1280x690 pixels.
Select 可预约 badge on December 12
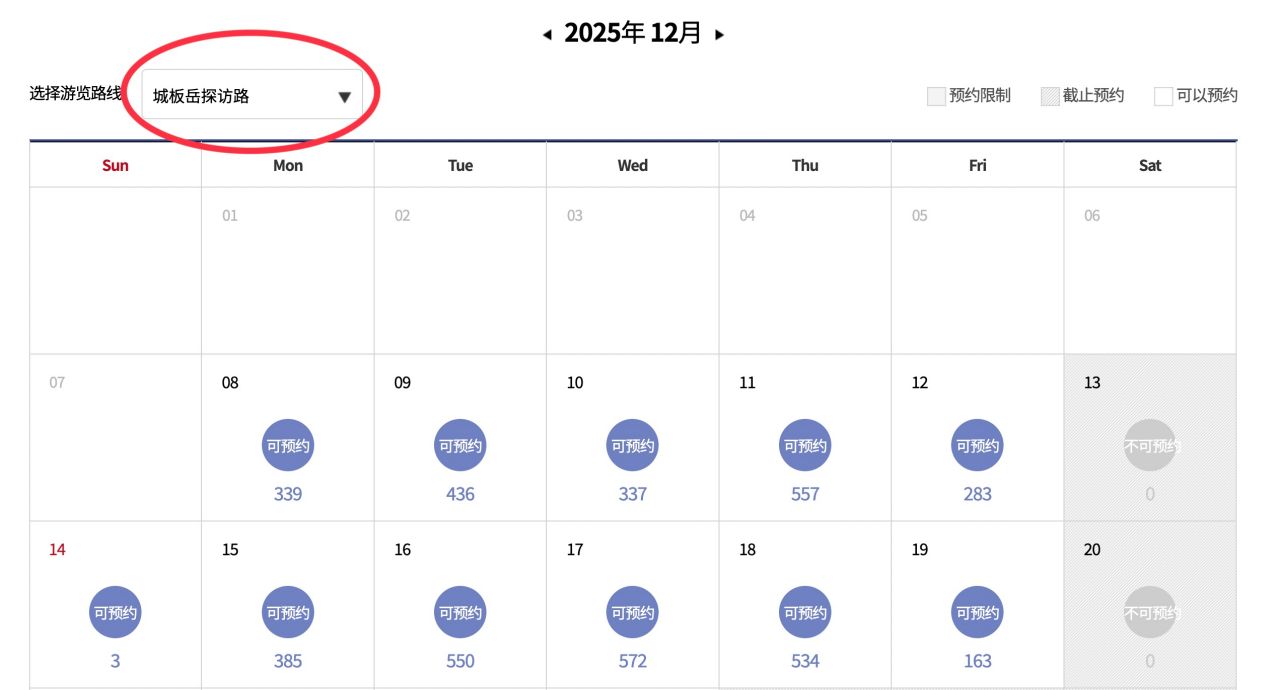click(977, 446)
